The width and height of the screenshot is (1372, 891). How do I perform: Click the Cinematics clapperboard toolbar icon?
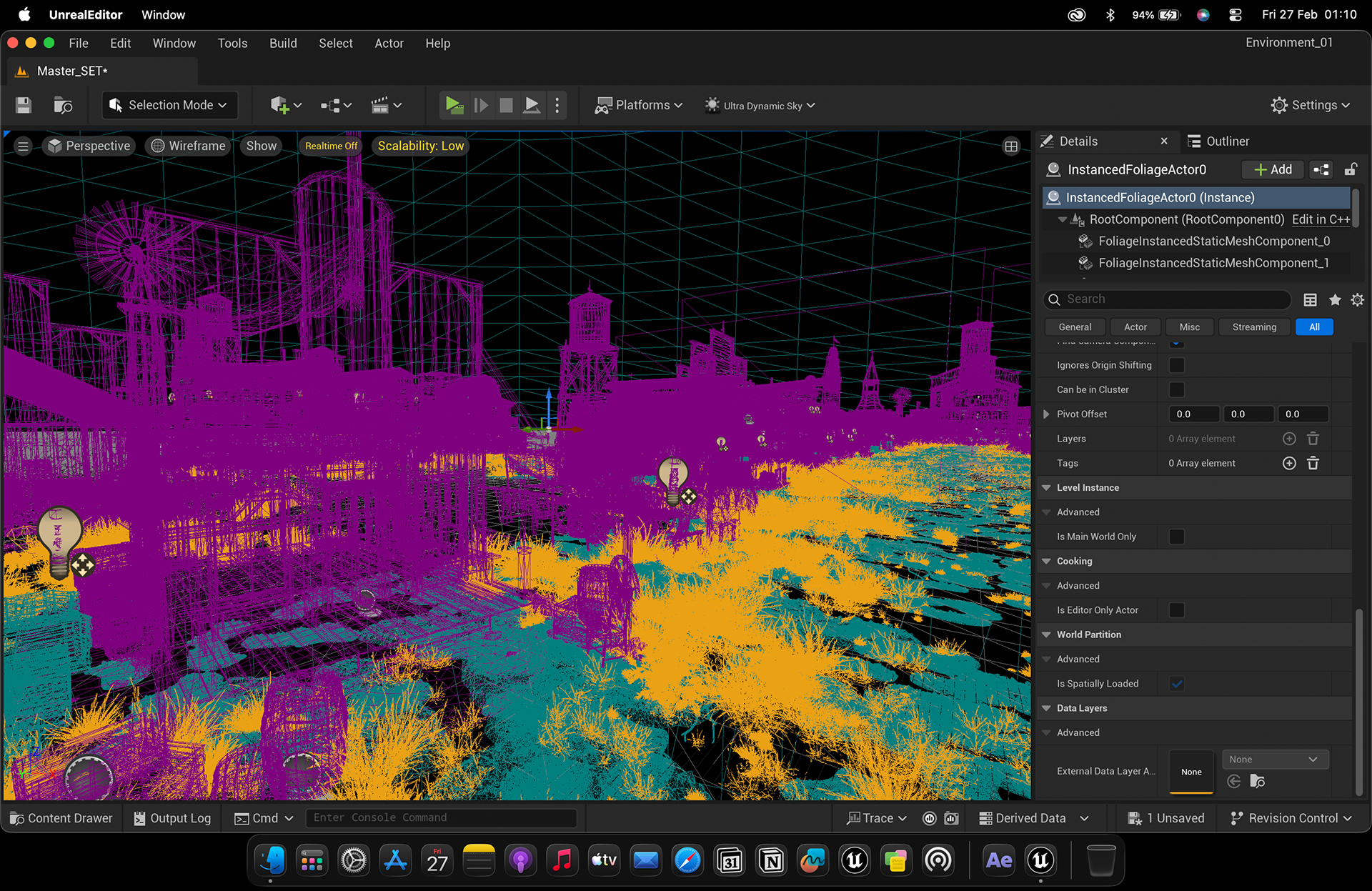(x=386, y=105)
